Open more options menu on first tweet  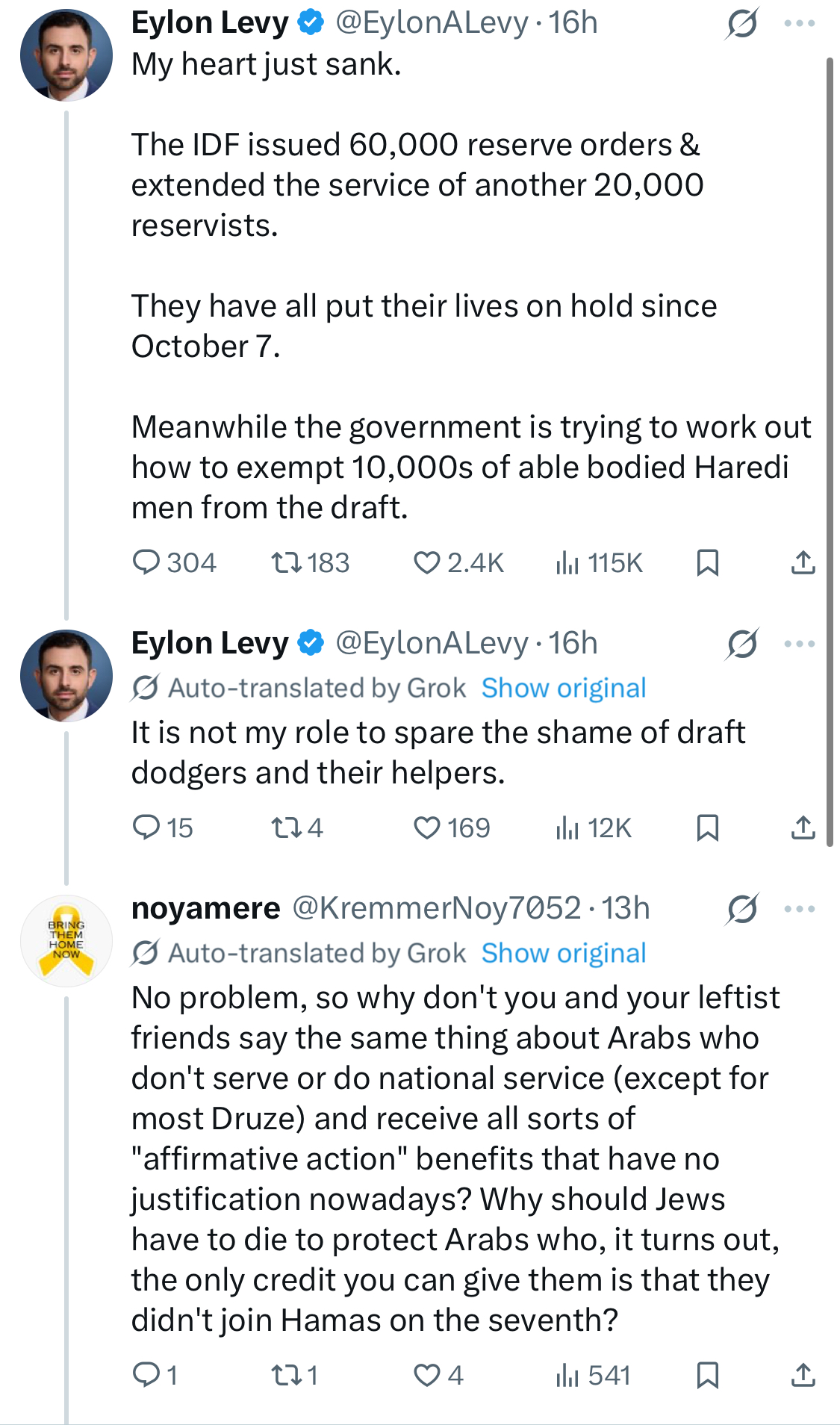point(800,23)
